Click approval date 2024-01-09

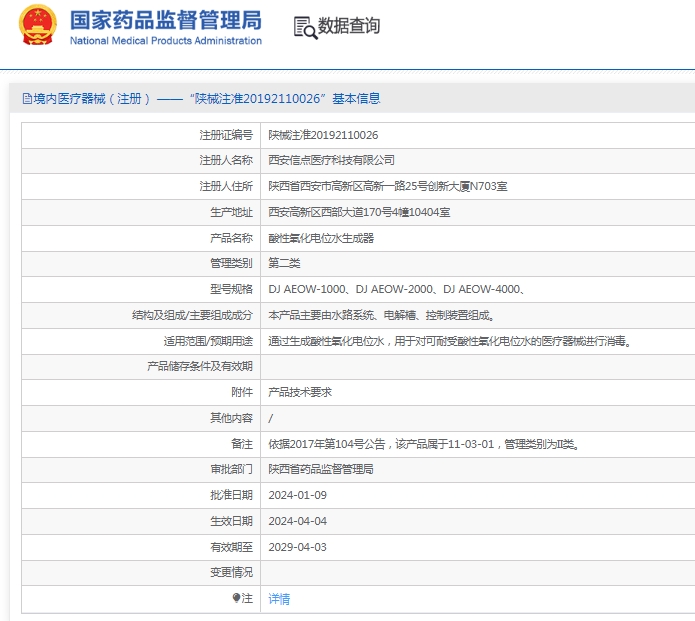(x=297, y=495)
